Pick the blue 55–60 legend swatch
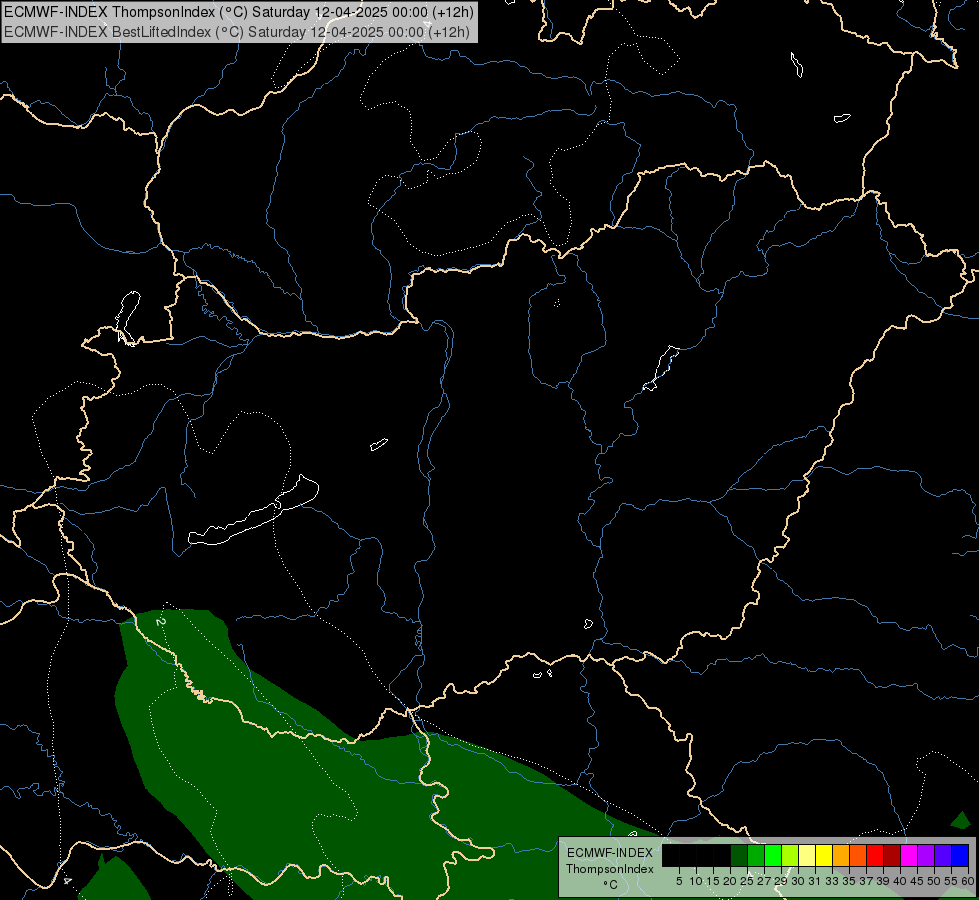The height and width of the screenshot is (900, 979). pyautogui.click(x=960, y=855)
